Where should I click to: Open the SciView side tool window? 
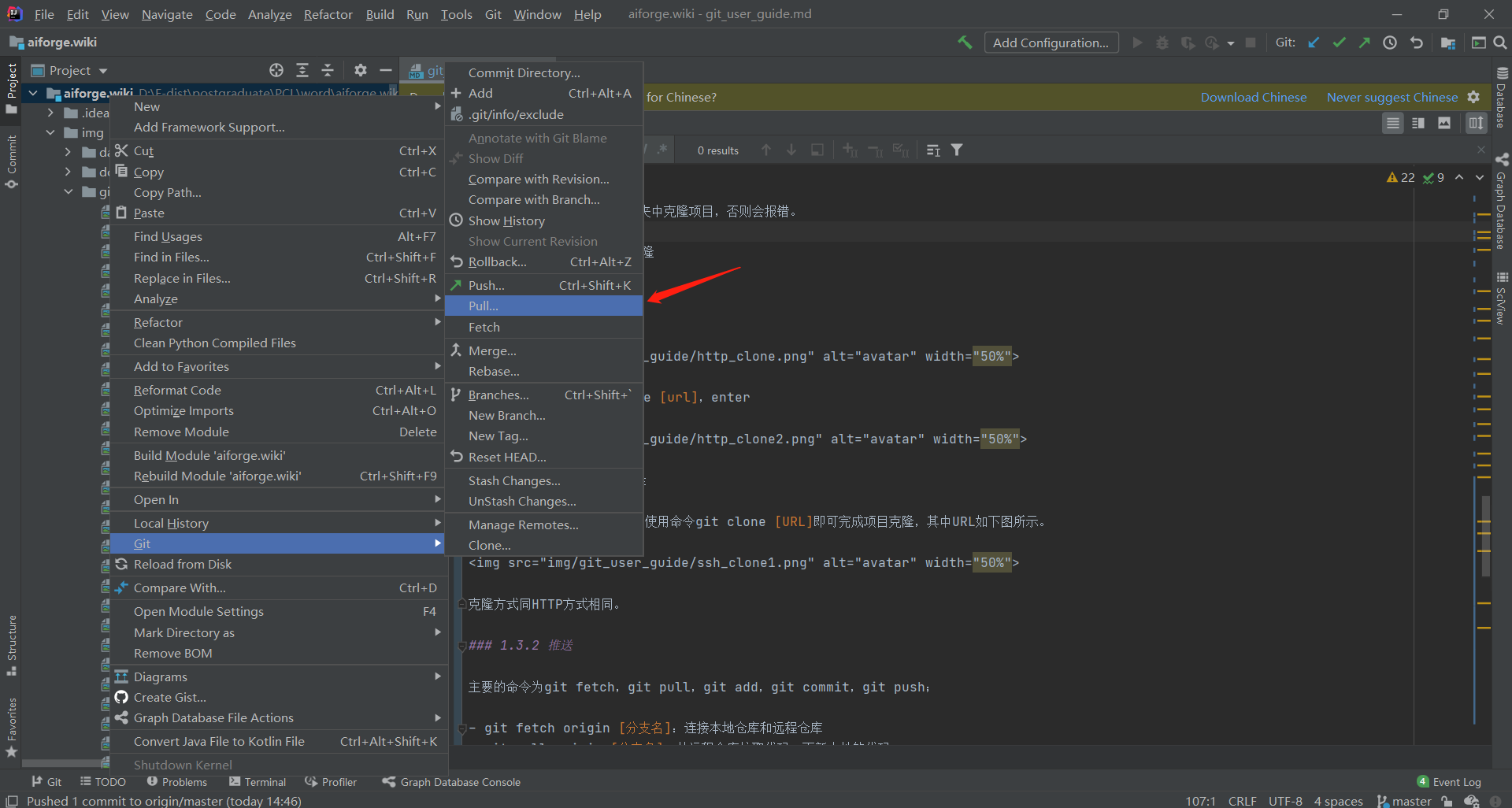1502,298
